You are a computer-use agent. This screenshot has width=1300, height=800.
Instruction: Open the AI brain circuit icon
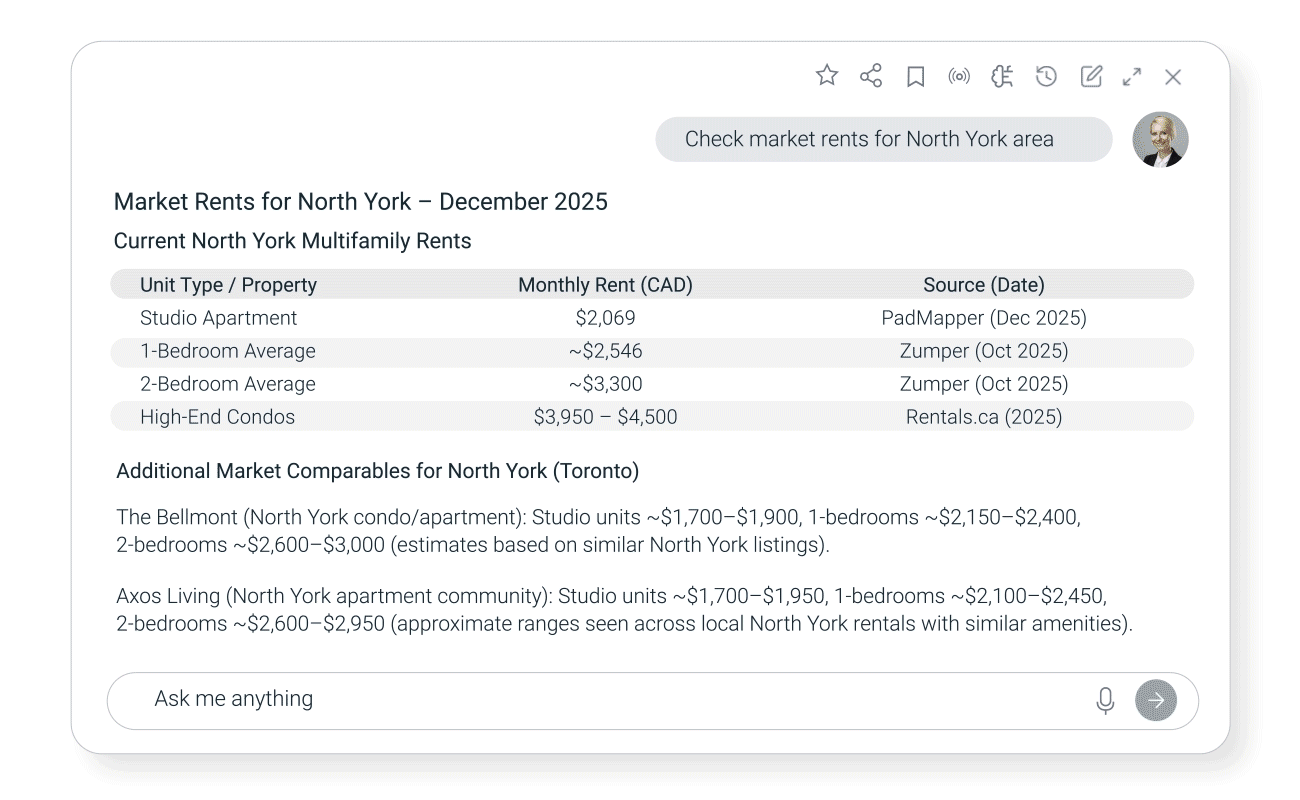1002,77
